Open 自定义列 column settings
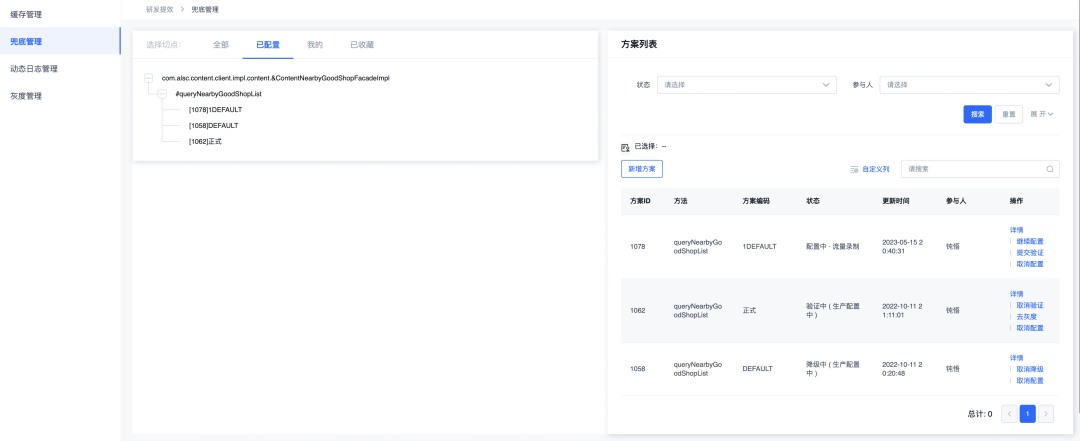This screenshot has width=1080, height=441. tap(870, 169)
